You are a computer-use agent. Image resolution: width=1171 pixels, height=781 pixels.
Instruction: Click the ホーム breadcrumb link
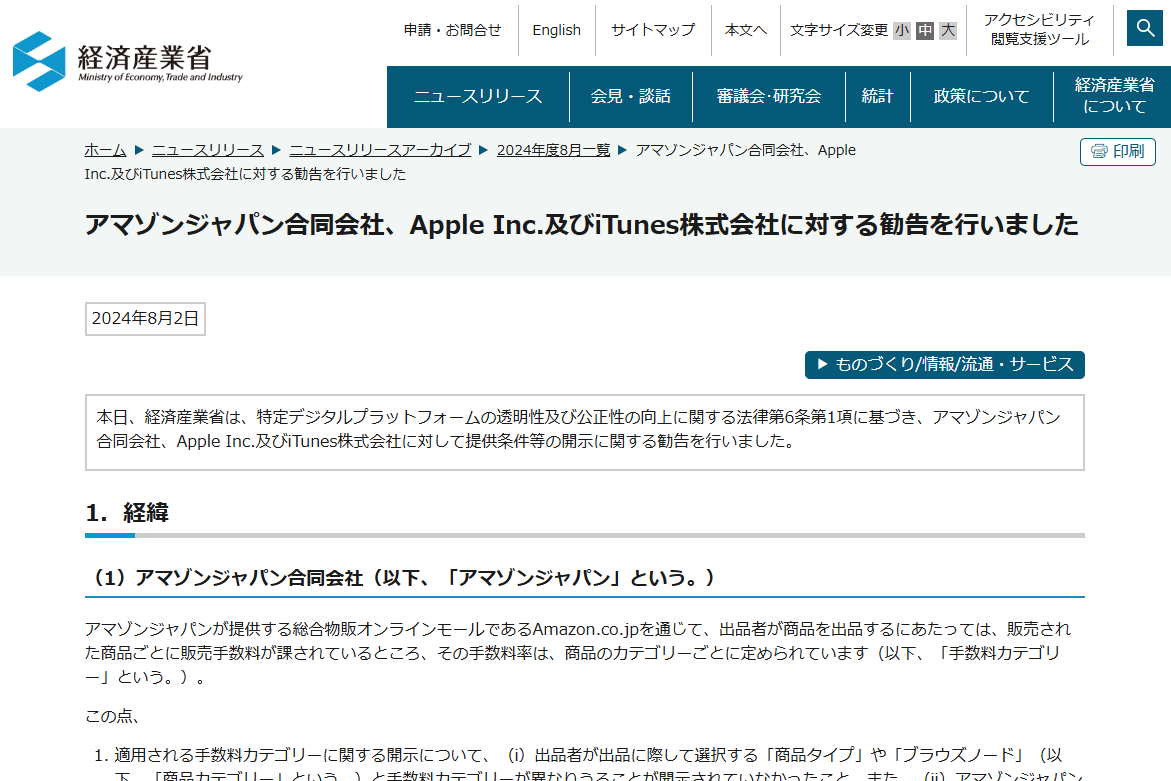coord(105,150)
